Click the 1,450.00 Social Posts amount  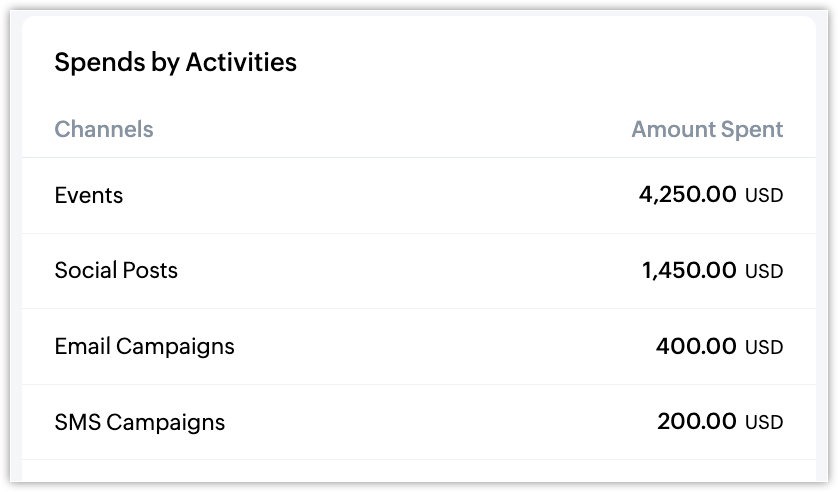[689, 271]
